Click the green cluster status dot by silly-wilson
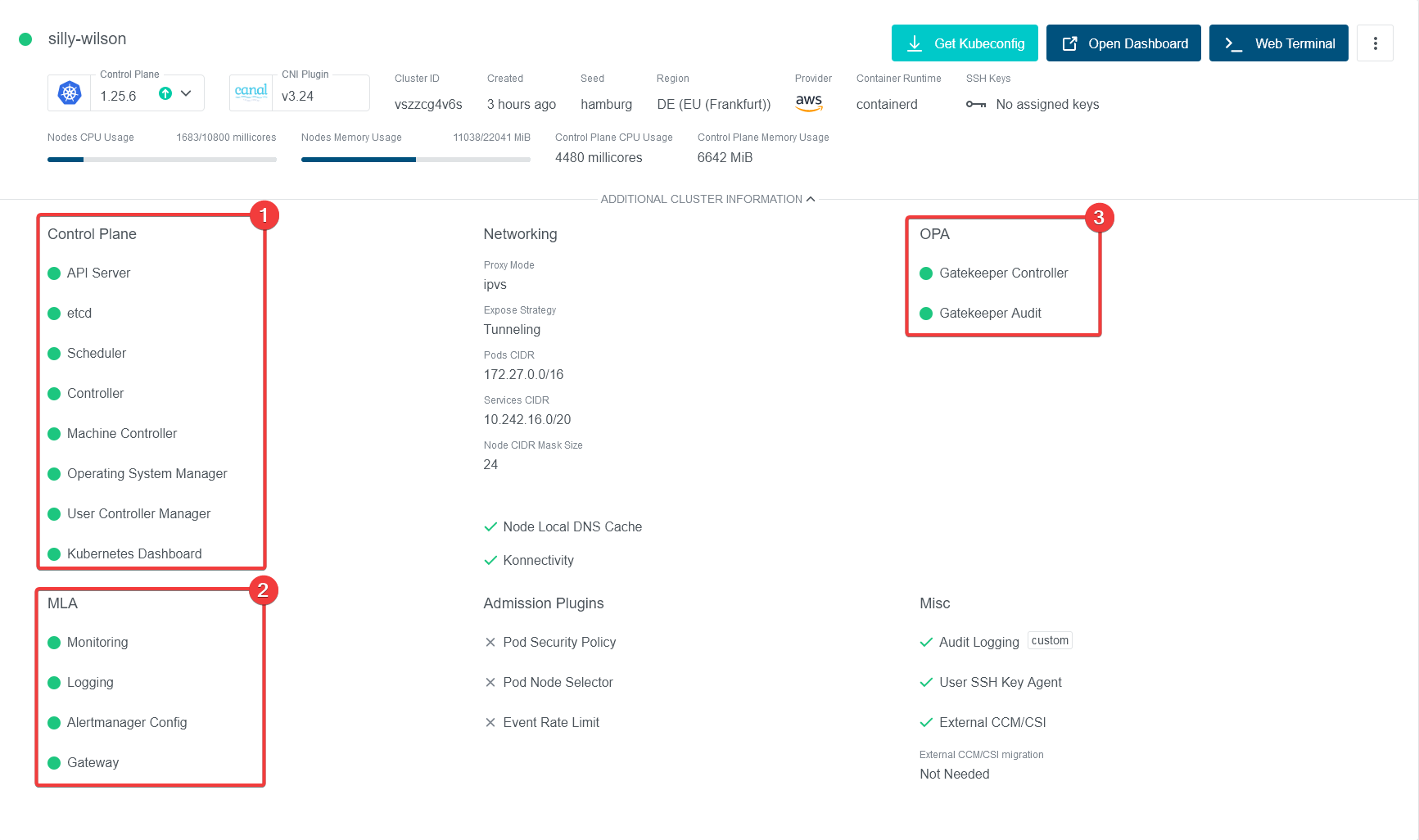This screenshot has height=840, width=1419. click(25, 39)
